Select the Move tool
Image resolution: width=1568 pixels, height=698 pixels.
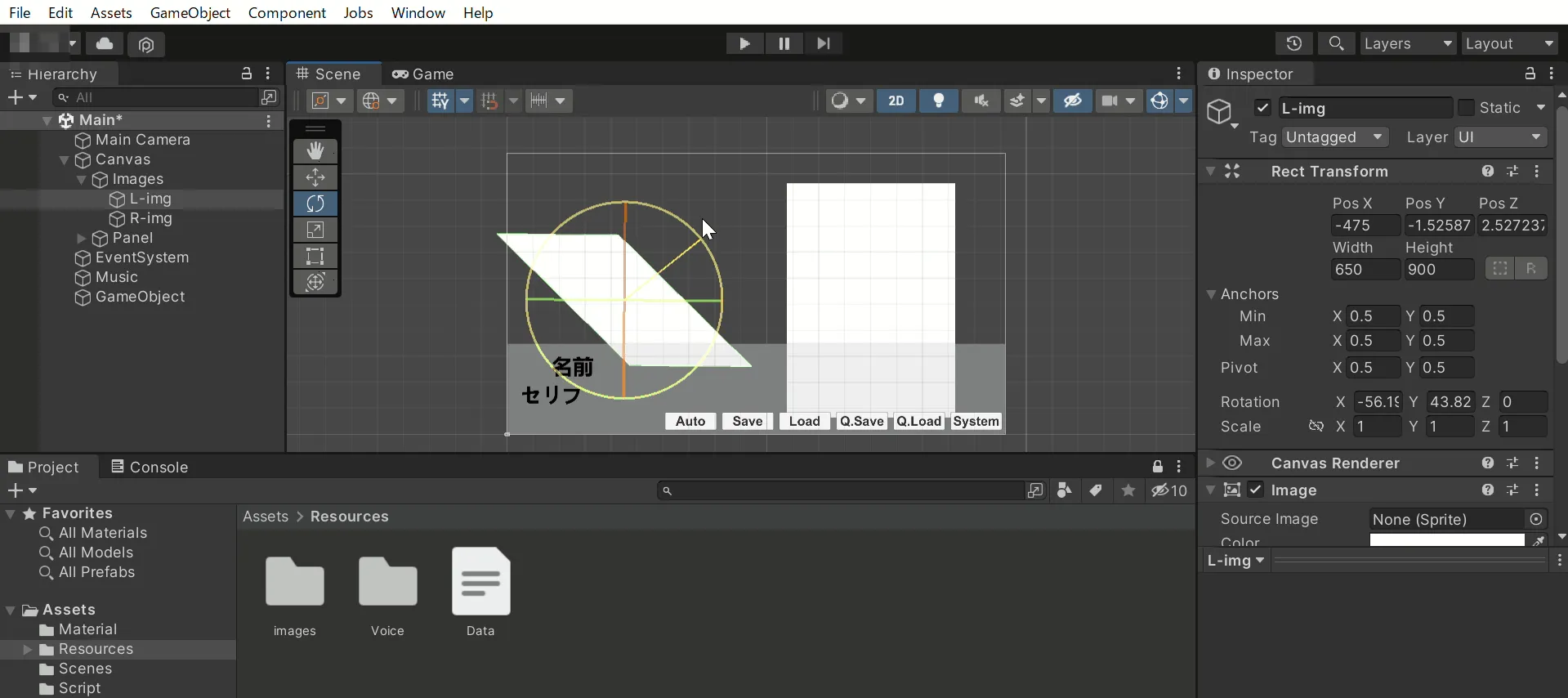(315, 177)
